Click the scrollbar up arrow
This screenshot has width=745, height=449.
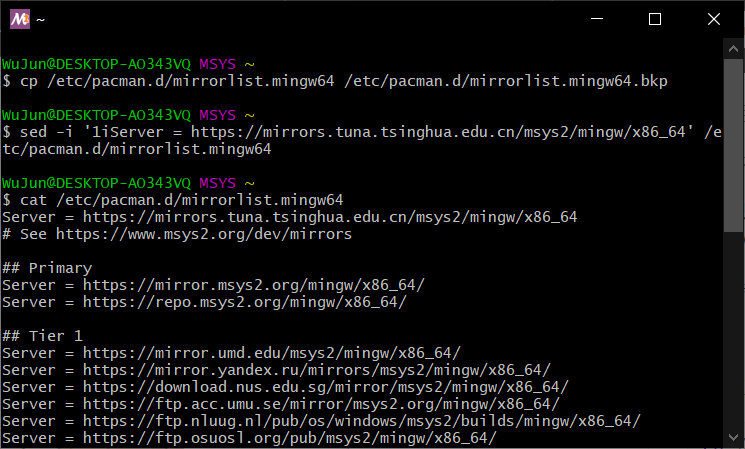[733, 48]
